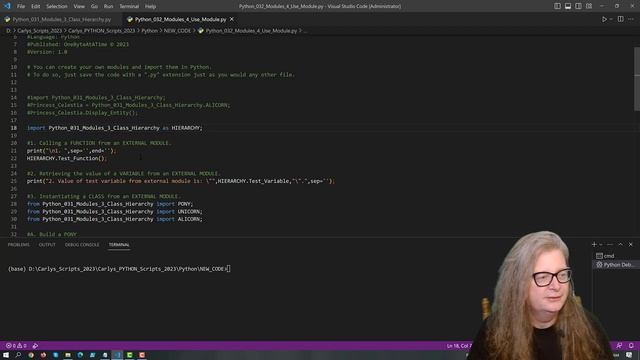
Task: Select the Python Debug terminal instance
Action: (615, 264)
